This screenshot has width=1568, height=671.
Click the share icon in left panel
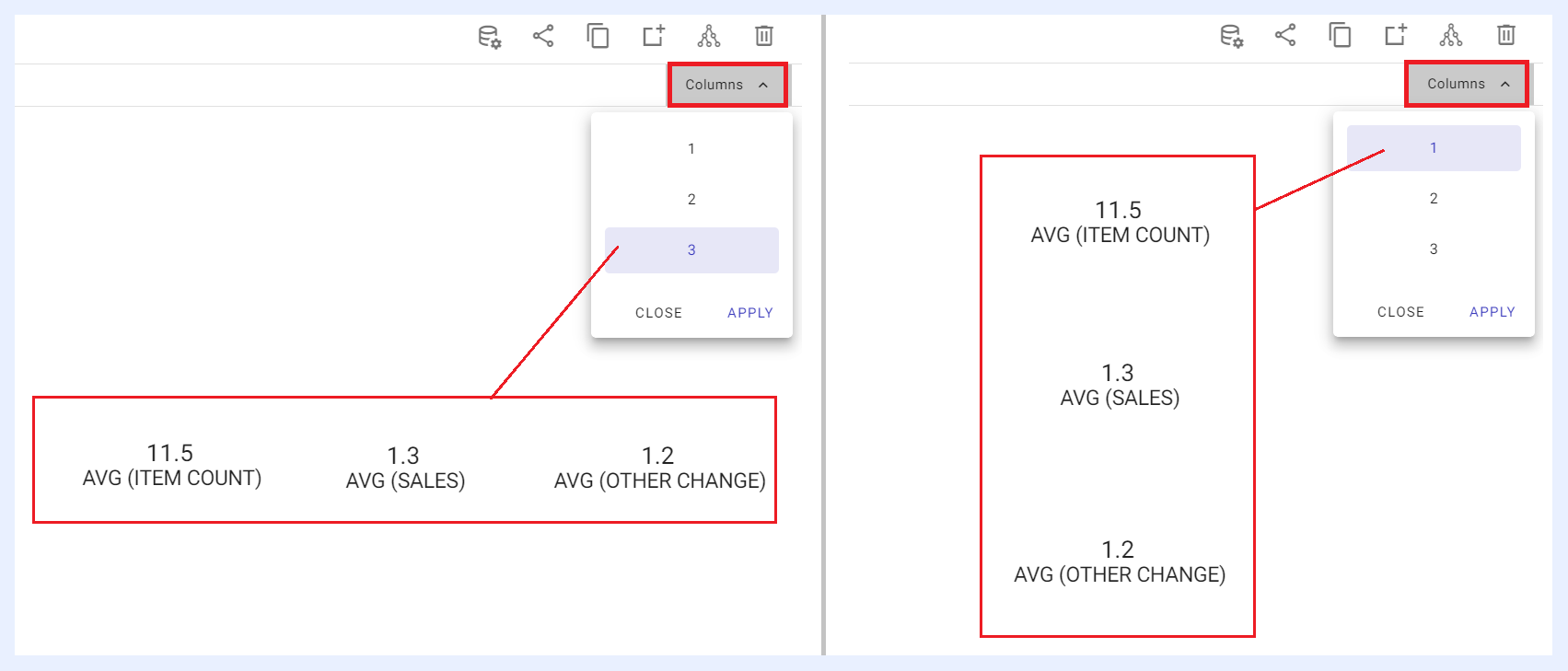click(x=543, y=36)
